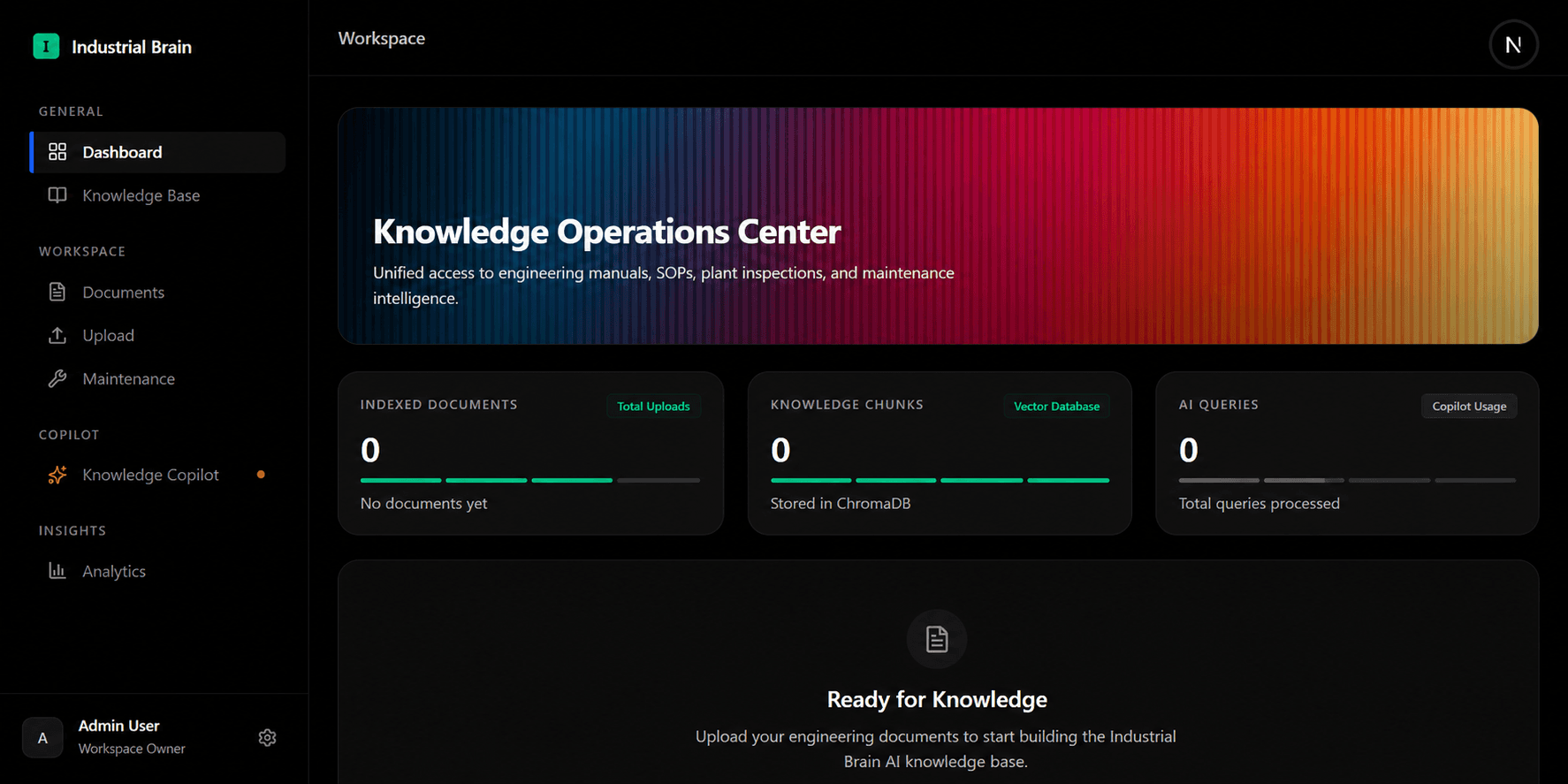Click the AI QUERIES card title
Image resolution: width=1568 pixels, height=784 pixels.
pos(1219,404)
